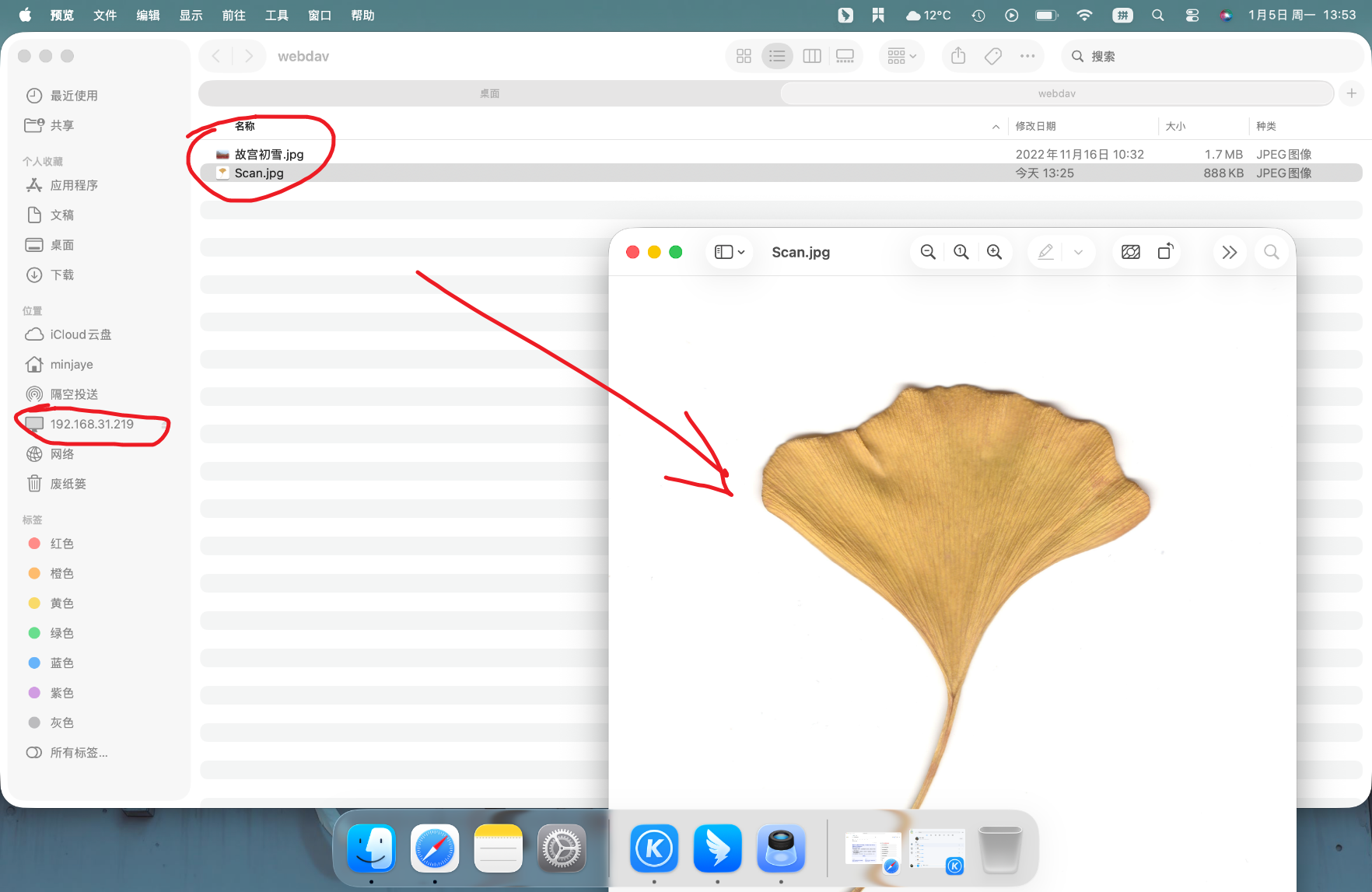This screenshot has height=892, width=1372.
Task: Open Control Center in menu bar
Action: pyautogui.click(x=1192, y=16)
